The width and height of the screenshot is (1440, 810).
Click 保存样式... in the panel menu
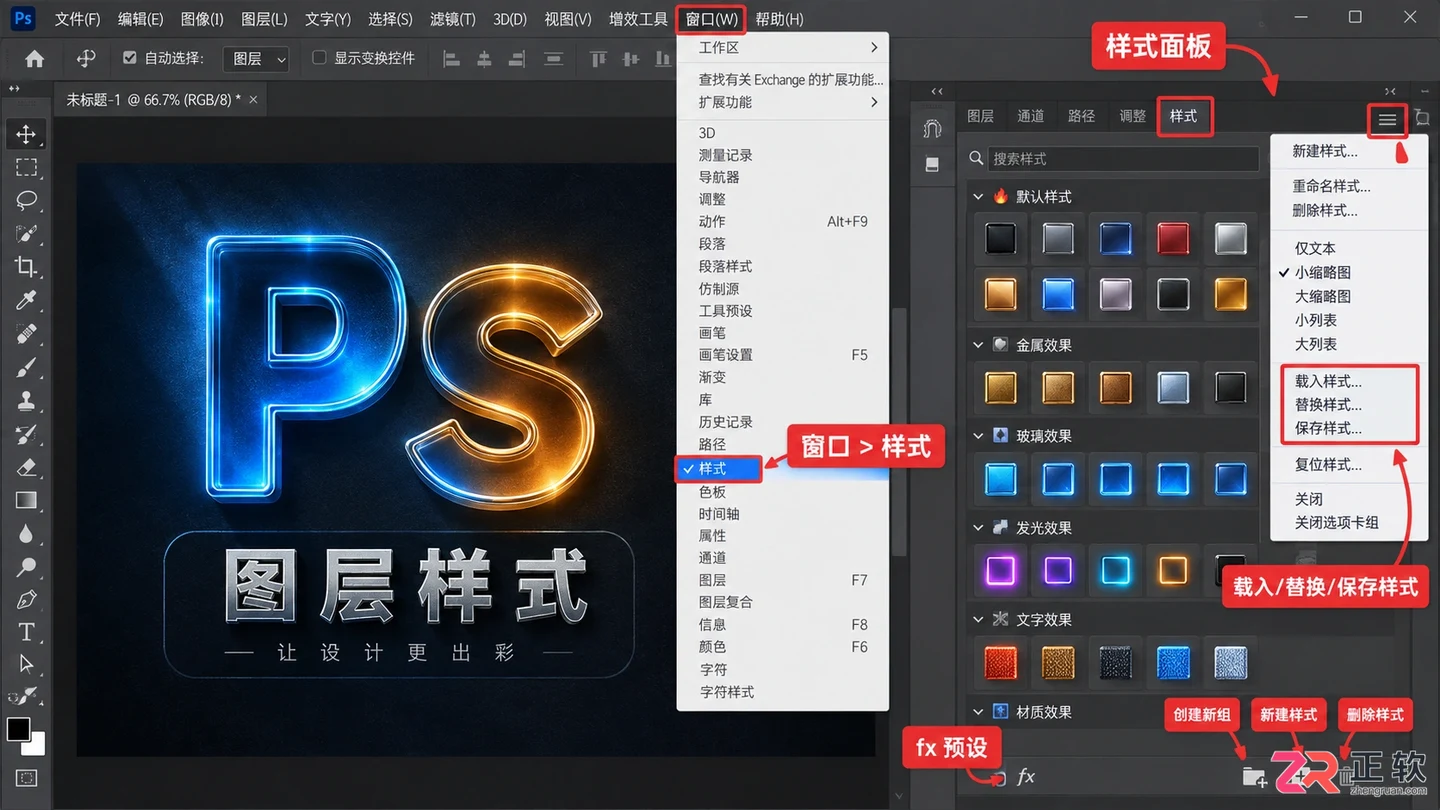click(x=1328, y=428)
